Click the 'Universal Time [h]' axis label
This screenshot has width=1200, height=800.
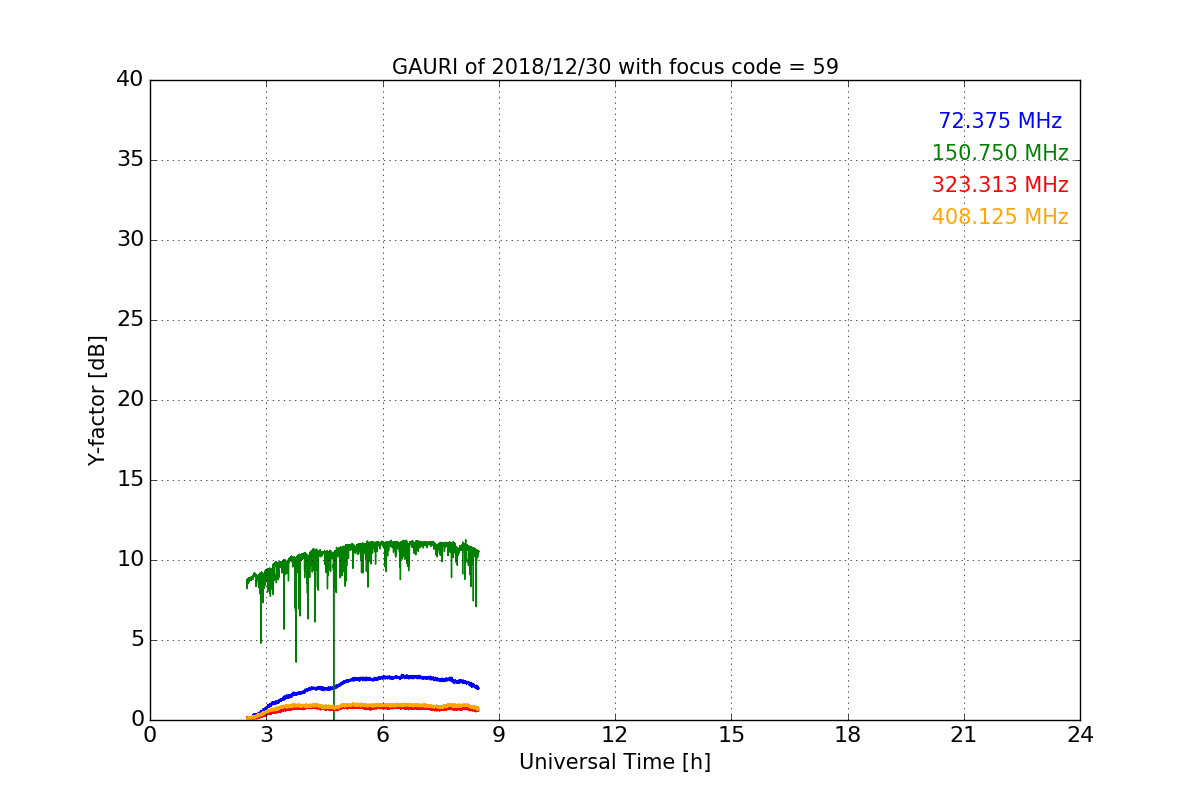[615, 762]
